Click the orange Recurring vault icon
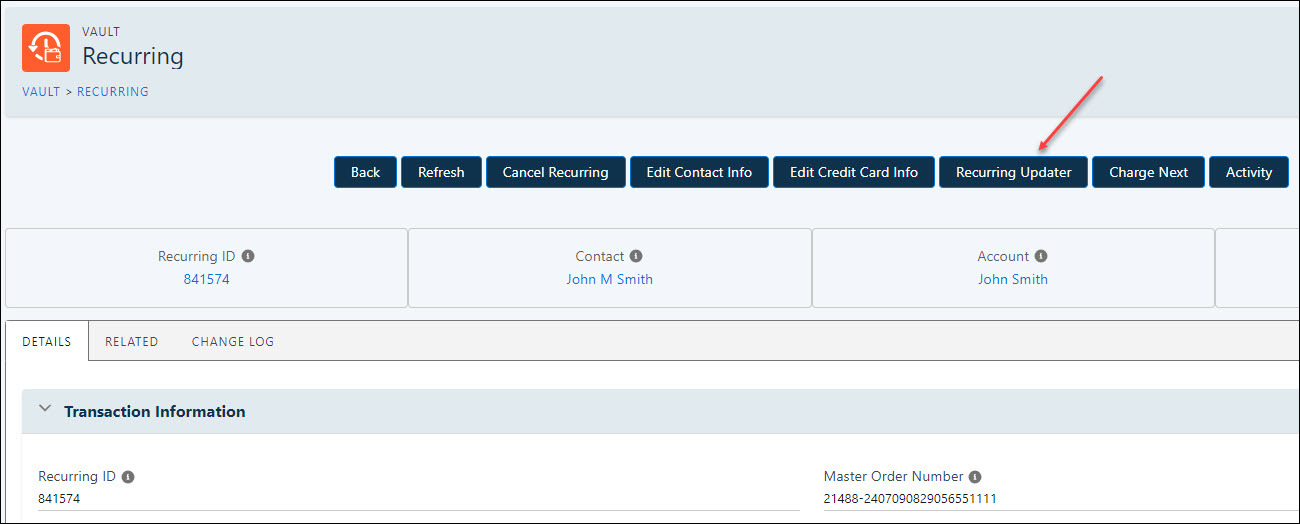This screenshot has width=1300, height=524. tap(46, 48)
